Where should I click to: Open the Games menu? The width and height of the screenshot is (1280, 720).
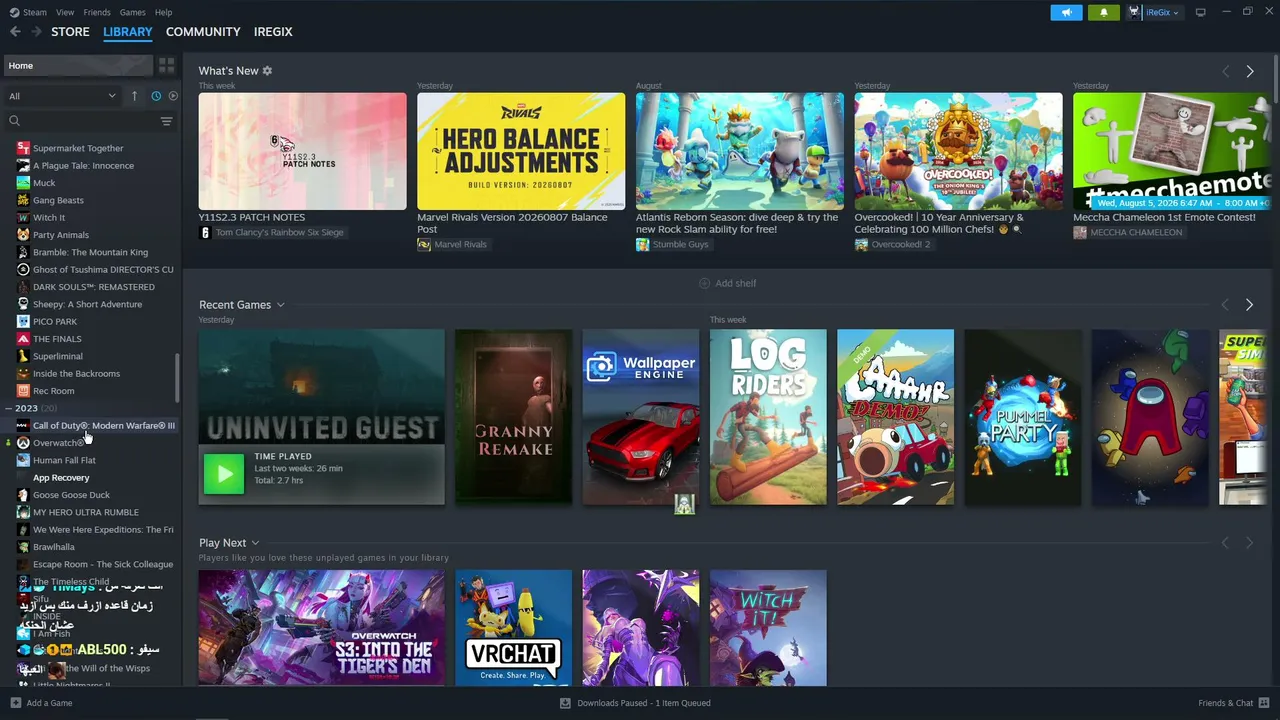[x=133, y=12]
